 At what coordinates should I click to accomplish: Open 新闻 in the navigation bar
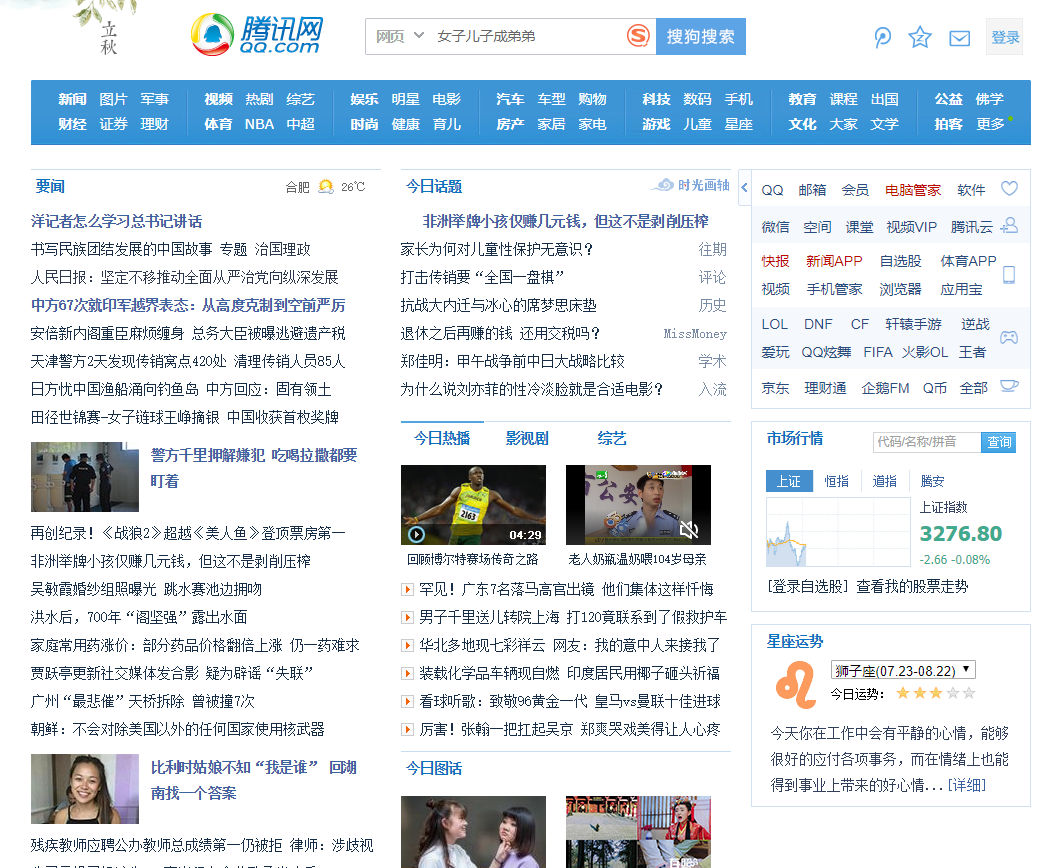[x=72, y=99]
